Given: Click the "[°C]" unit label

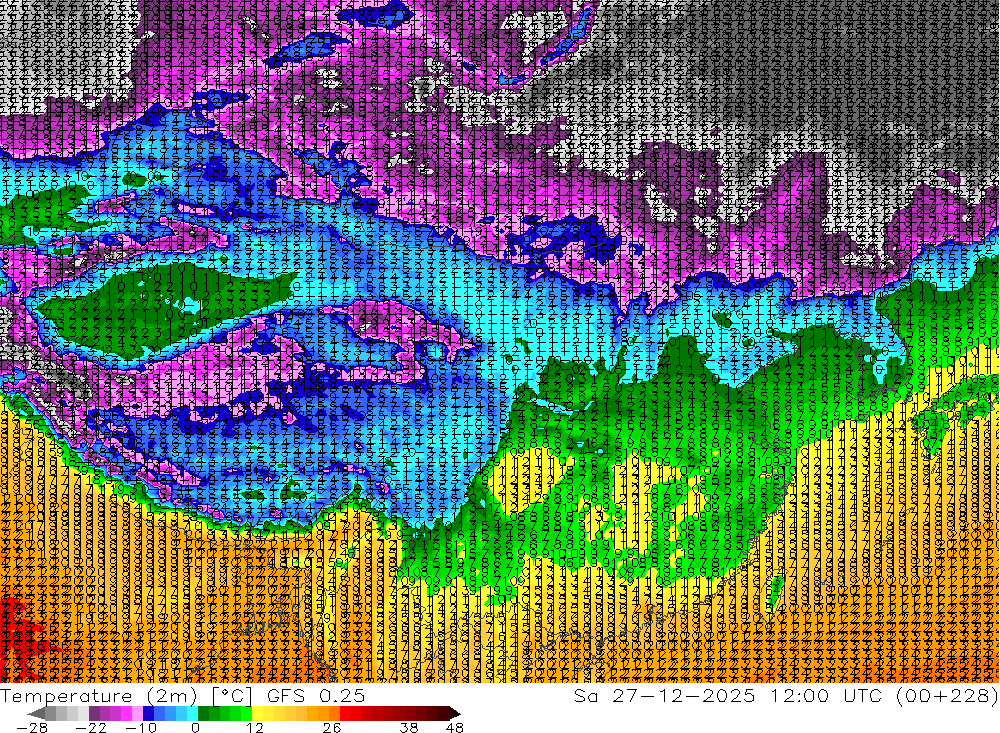Looking at the screenshot, I should click(x=232, y=696).
